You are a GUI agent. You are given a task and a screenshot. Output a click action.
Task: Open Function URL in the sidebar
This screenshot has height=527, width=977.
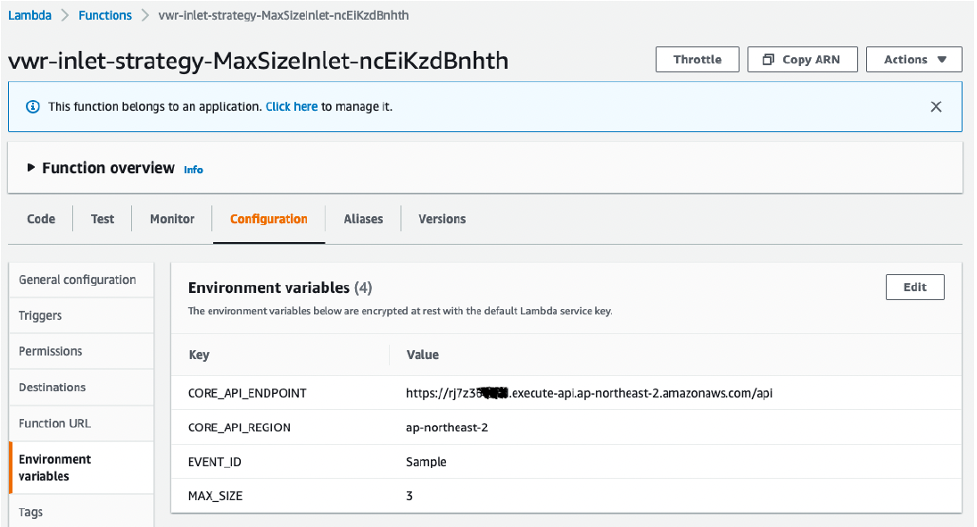(81, 424)
